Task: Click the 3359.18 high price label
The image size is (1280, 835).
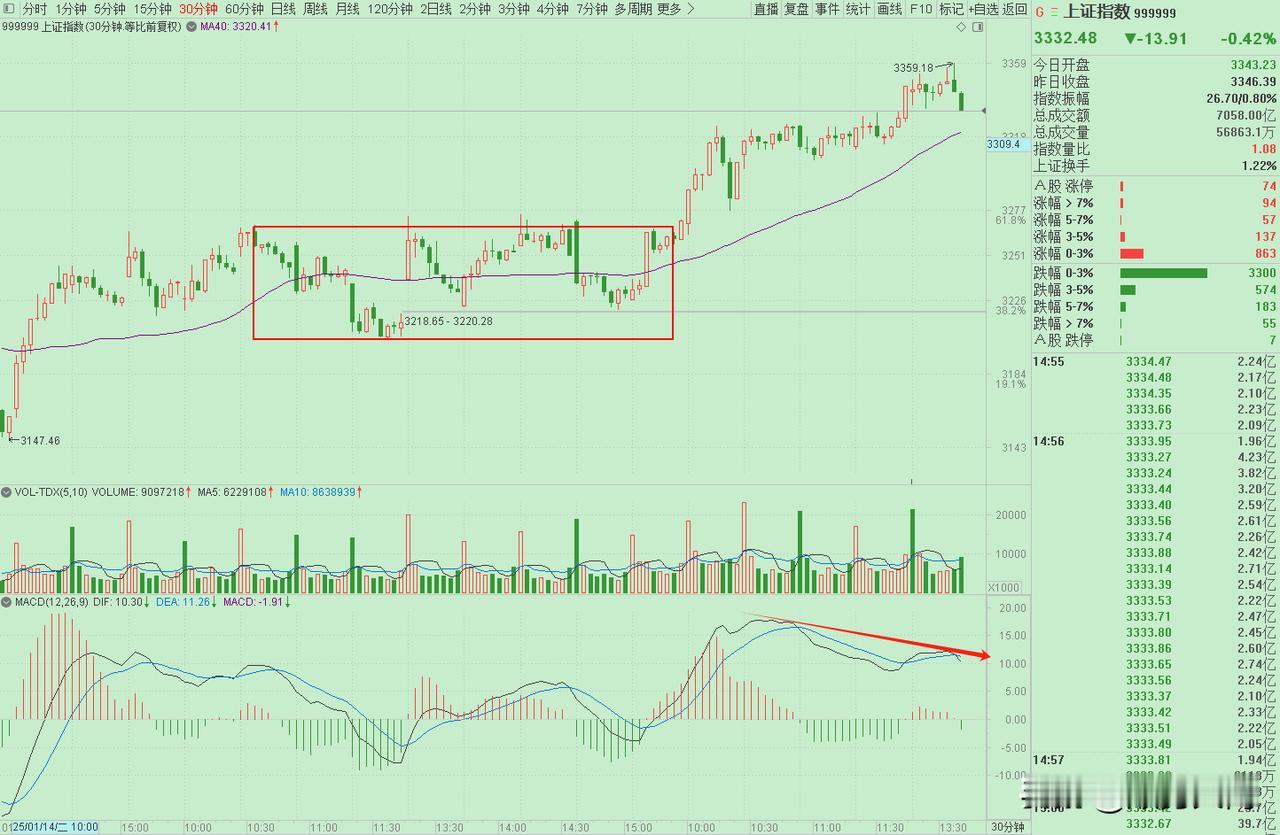Action: (x=913, y=68)
